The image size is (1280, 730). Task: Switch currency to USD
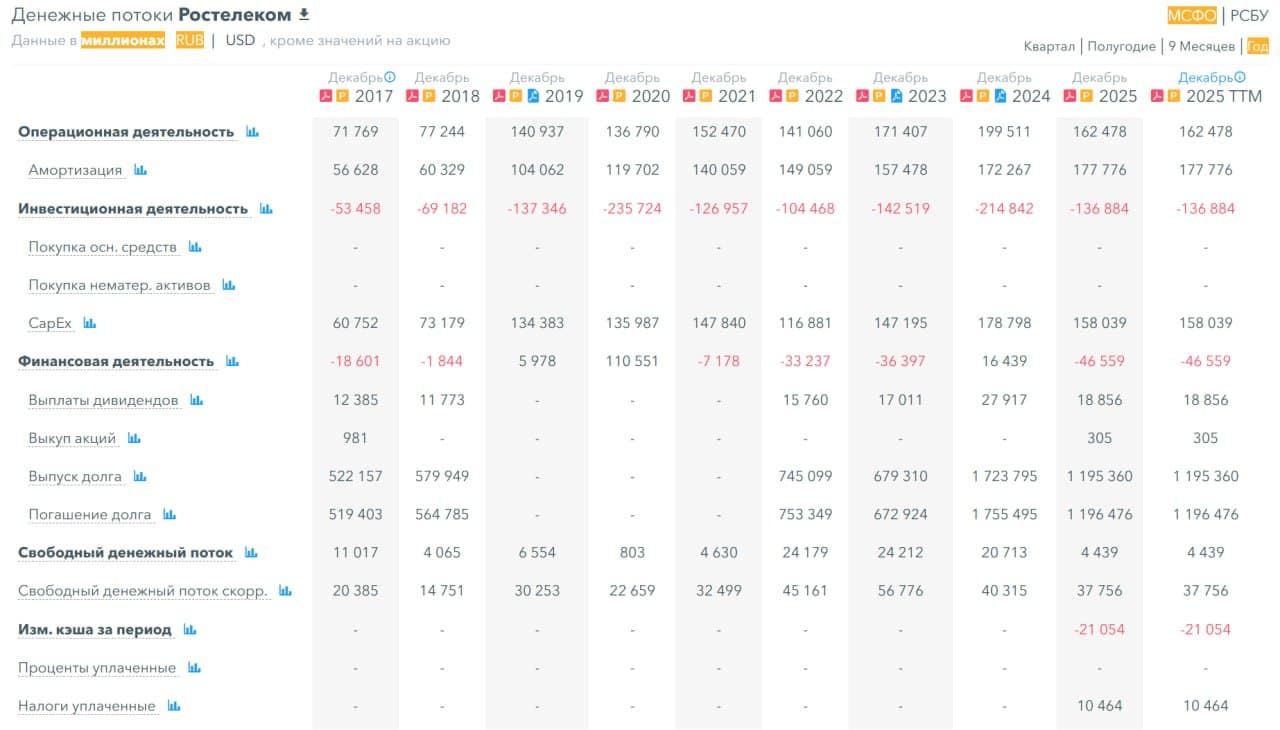click(240, 41)
